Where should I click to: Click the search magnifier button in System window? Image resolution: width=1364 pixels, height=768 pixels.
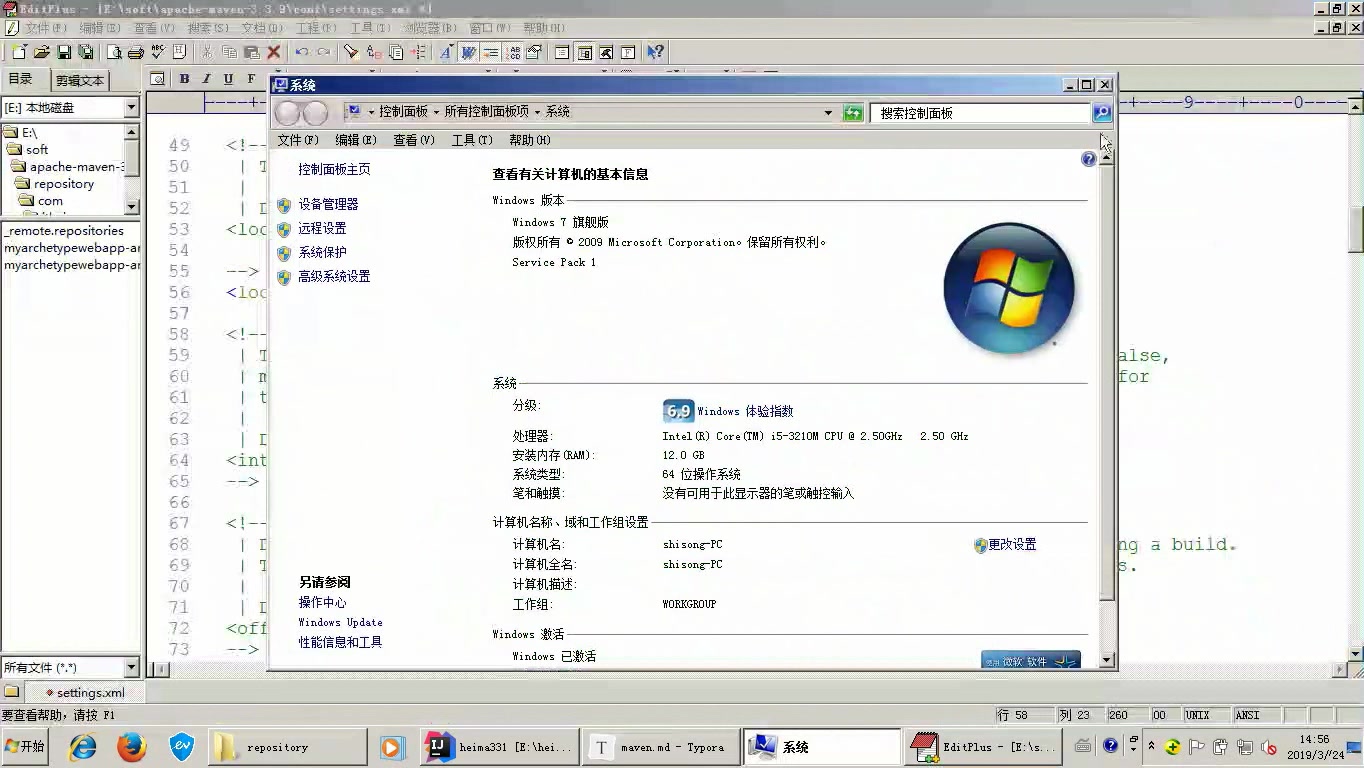(1101, 113)
